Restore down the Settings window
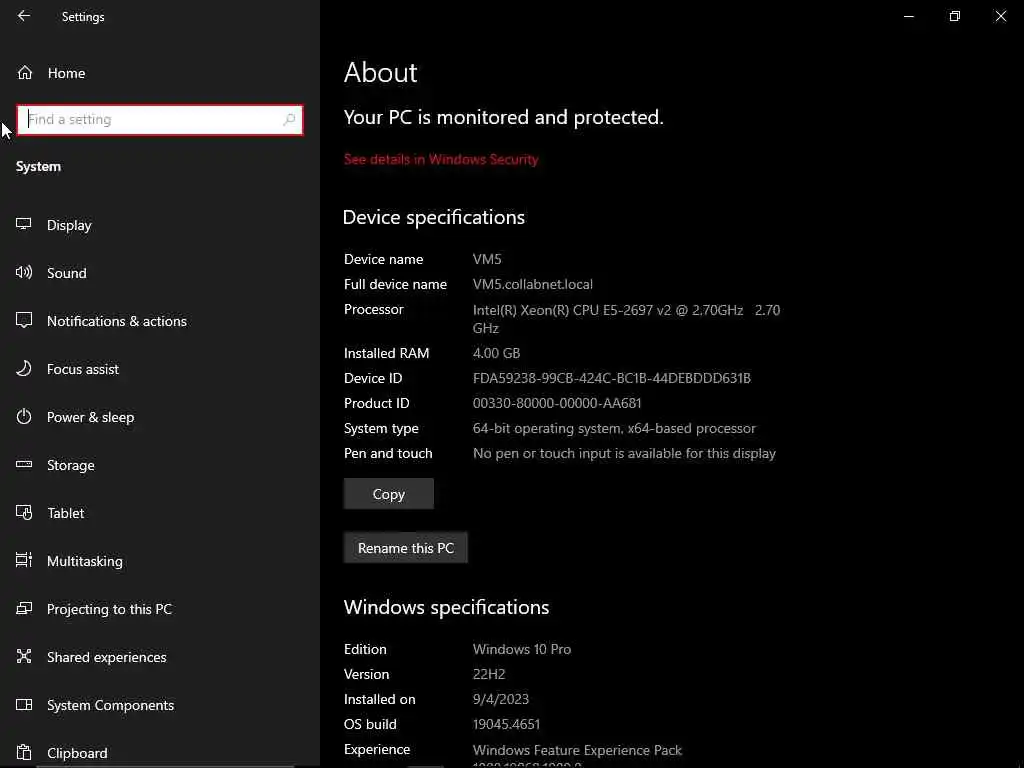The image size is (1024, 768). (x=955, y=16)
